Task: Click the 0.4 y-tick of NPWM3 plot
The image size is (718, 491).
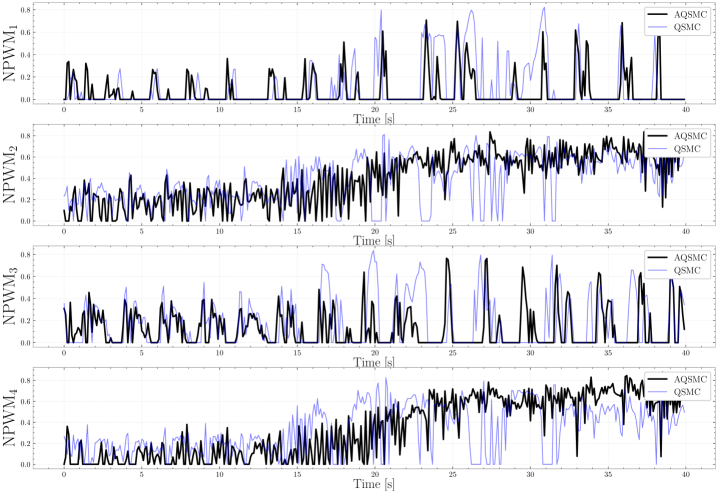Action: pos(25,299)
